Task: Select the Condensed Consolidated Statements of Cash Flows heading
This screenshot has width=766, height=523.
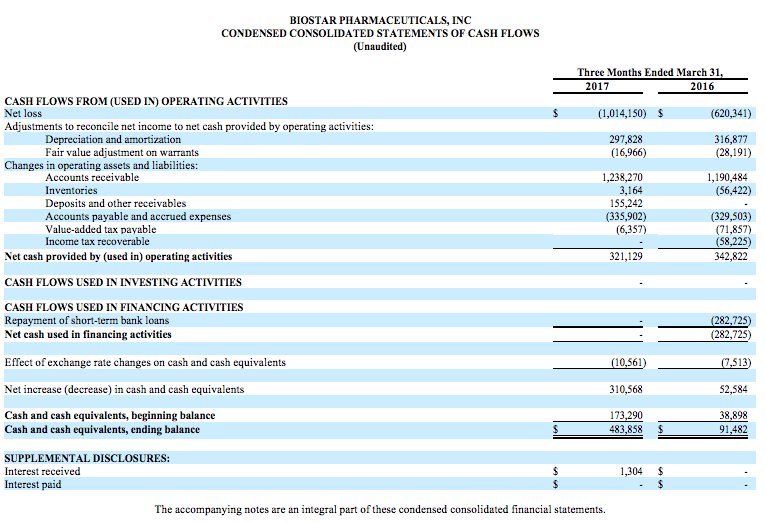Action: pyautogui.click(x=379, y=33)
